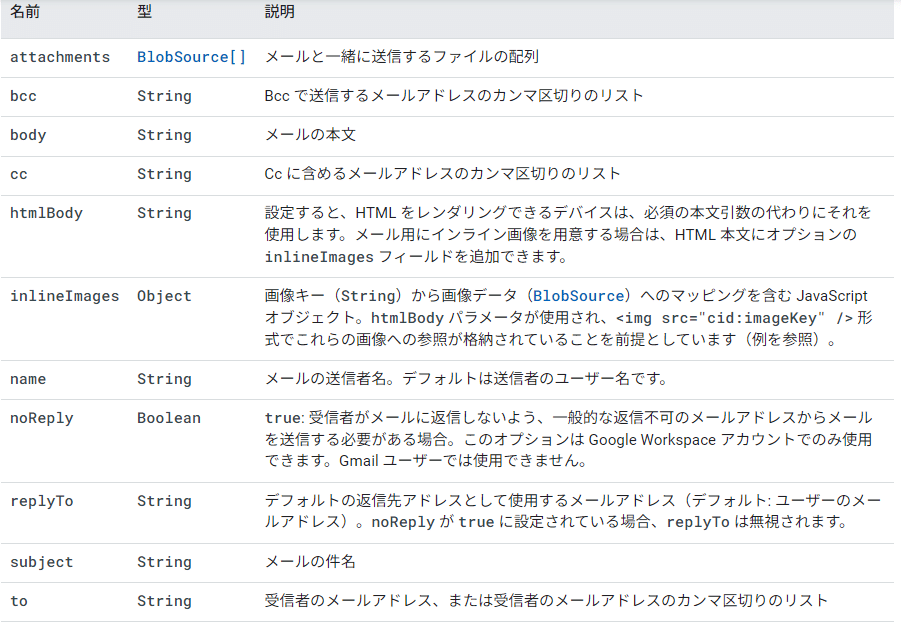The height and width of the screenshot is (629, 901).
Task: Select the cc parameter name
Action: [18, 174]
